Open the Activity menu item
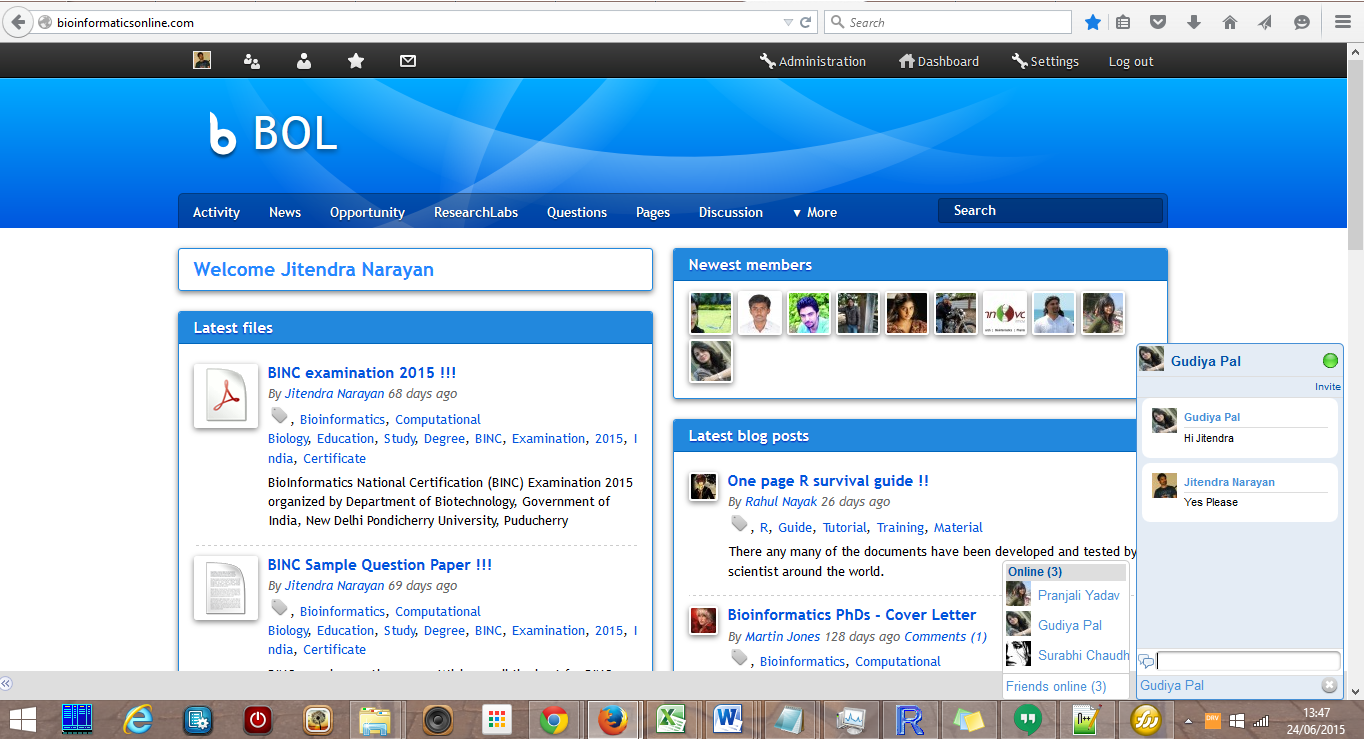 pyautogui.click(x=216, y=212)
